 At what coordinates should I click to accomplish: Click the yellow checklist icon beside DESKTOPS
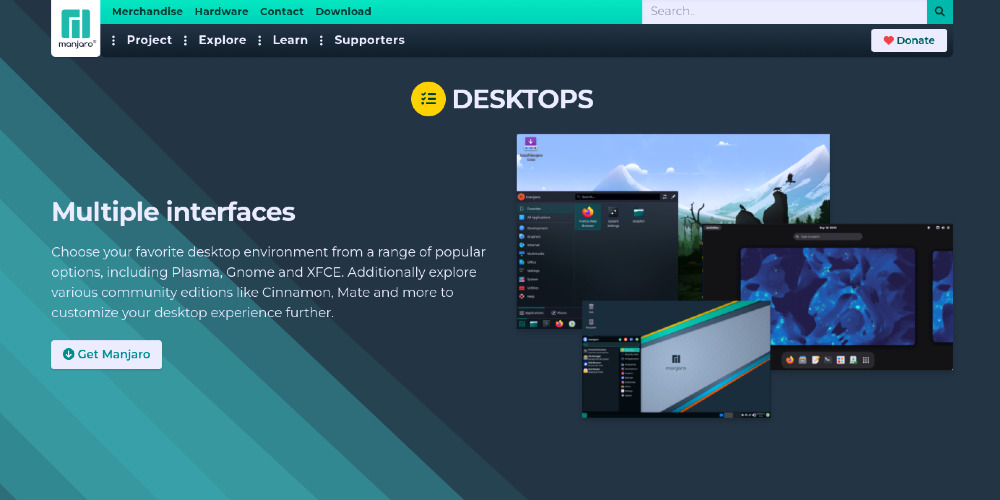pos(428,99)
